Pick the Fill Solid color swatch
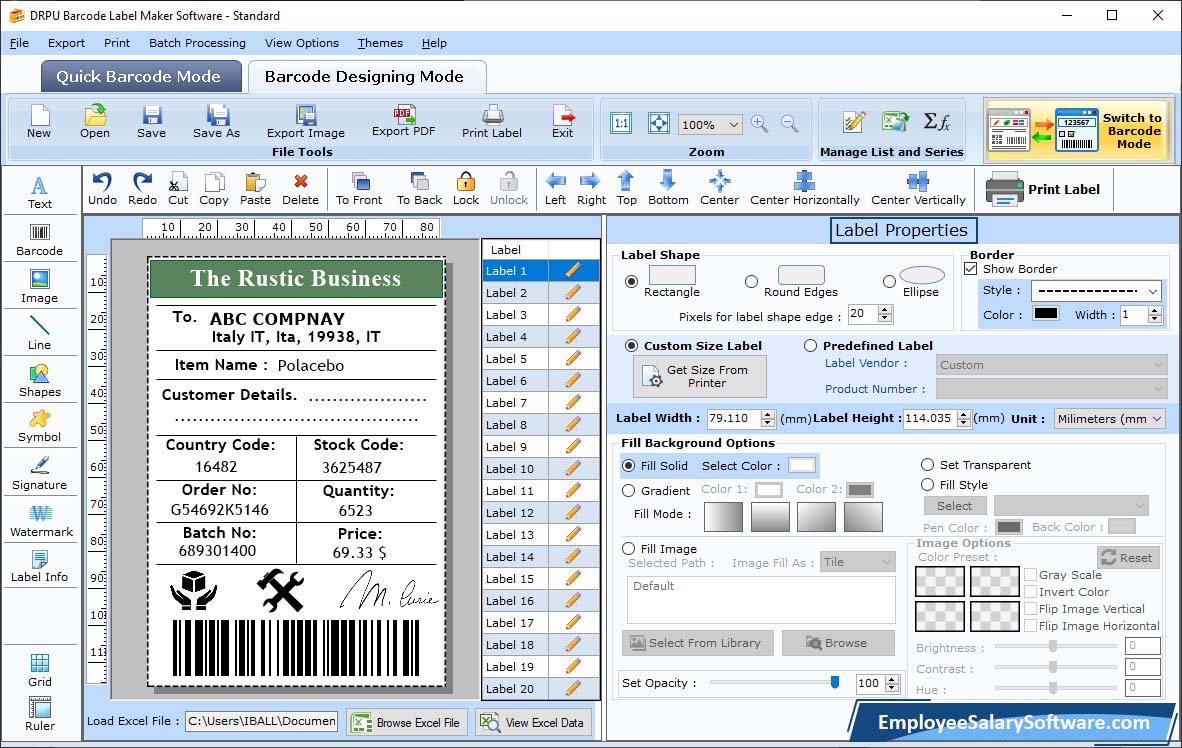 (801, 465)
